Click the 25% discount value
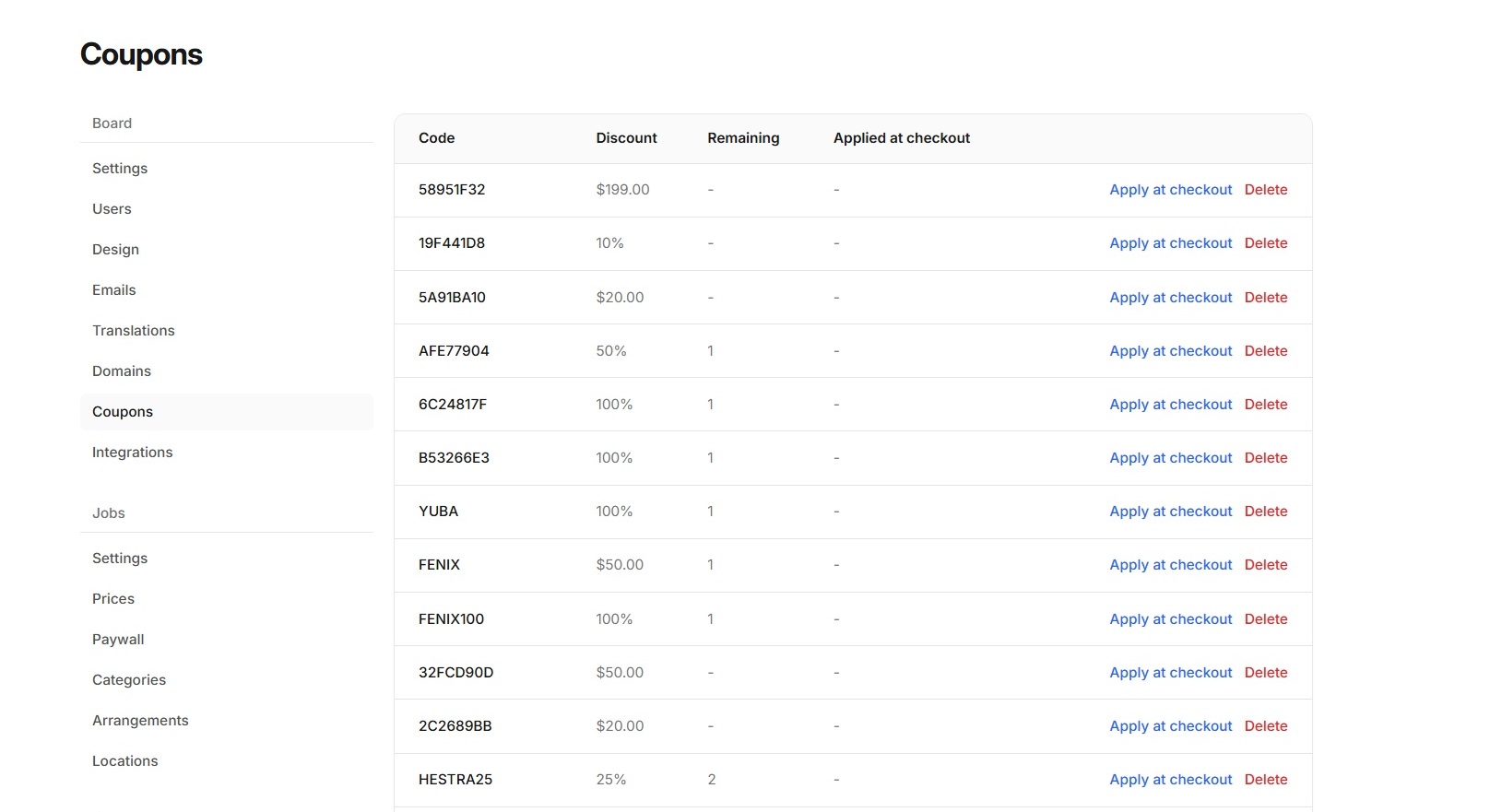The width and height of the screenshot is (1490, 812). [x=610, y=780]
